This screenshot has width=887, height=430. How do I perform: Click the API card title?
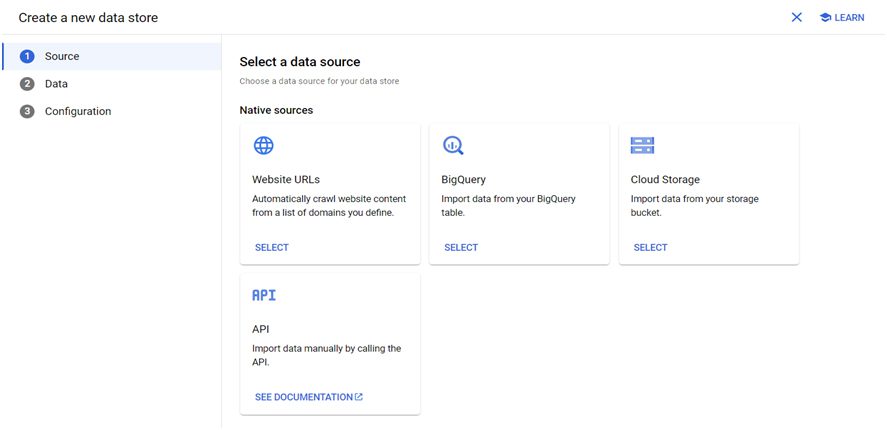261,329
